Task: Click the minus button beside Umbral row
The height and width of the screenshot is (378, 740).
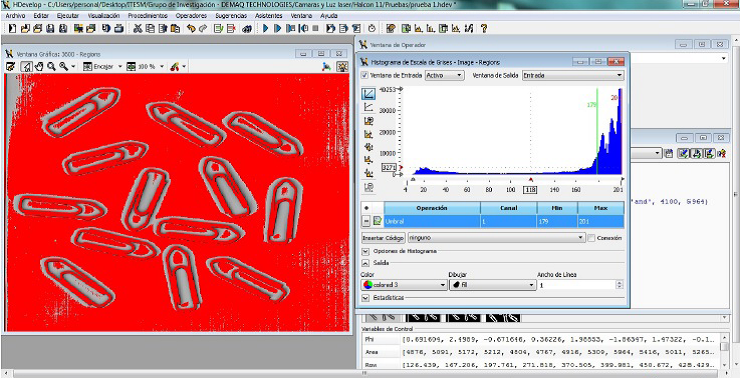Action: pos(366,221)
